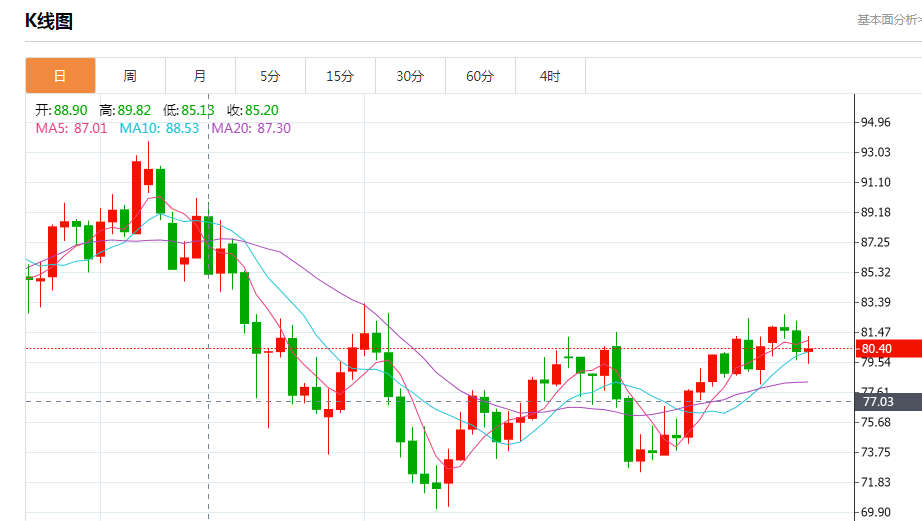Image resolution: width=922 pixels, height=521 pixels.
Task: Click the K线图 heading
Action: pos(49,21)
